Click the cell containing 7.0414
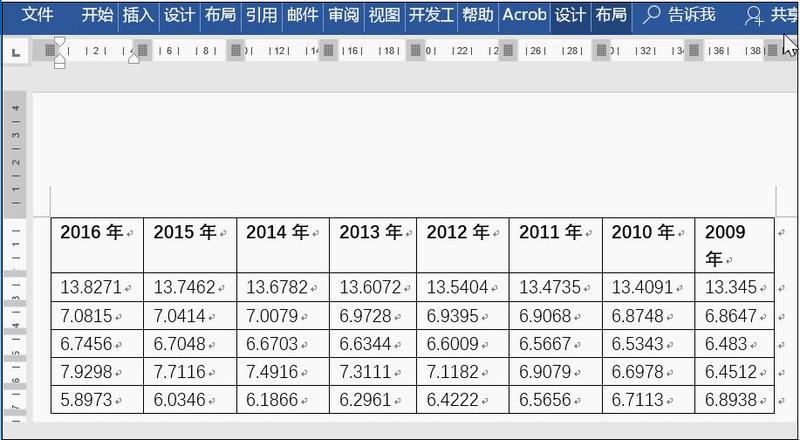 click(x=190, y=316)
